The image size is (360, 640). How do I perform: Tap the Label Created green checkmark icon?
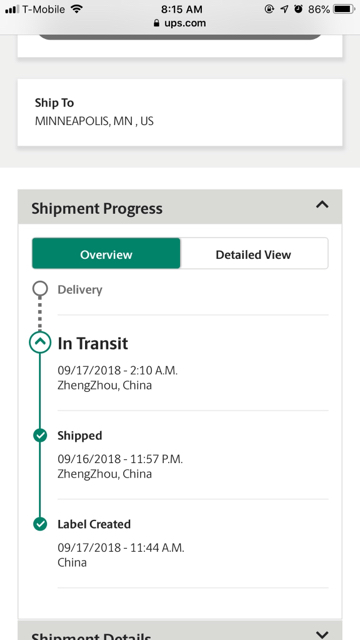click(x=40, y=524)
